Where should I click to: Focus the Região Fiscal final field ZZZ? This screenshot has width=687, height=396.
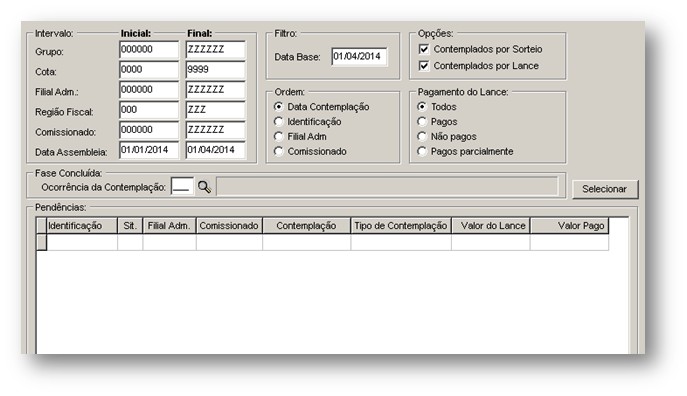point(216,110)
